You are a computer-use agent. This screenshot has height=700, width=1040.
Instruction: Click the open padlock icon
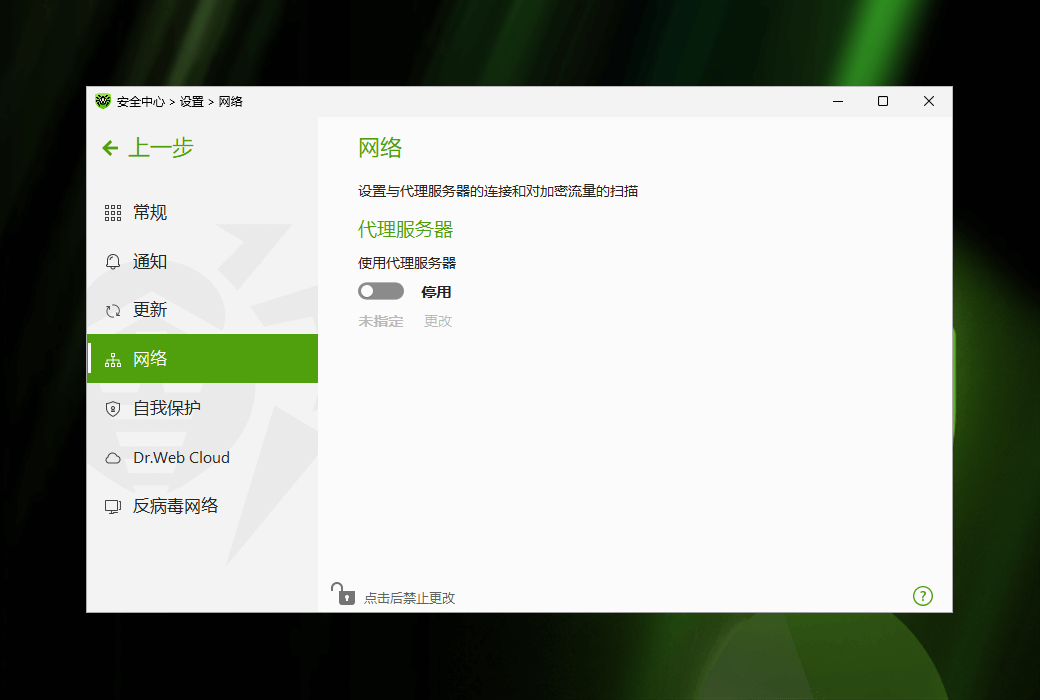343,594
